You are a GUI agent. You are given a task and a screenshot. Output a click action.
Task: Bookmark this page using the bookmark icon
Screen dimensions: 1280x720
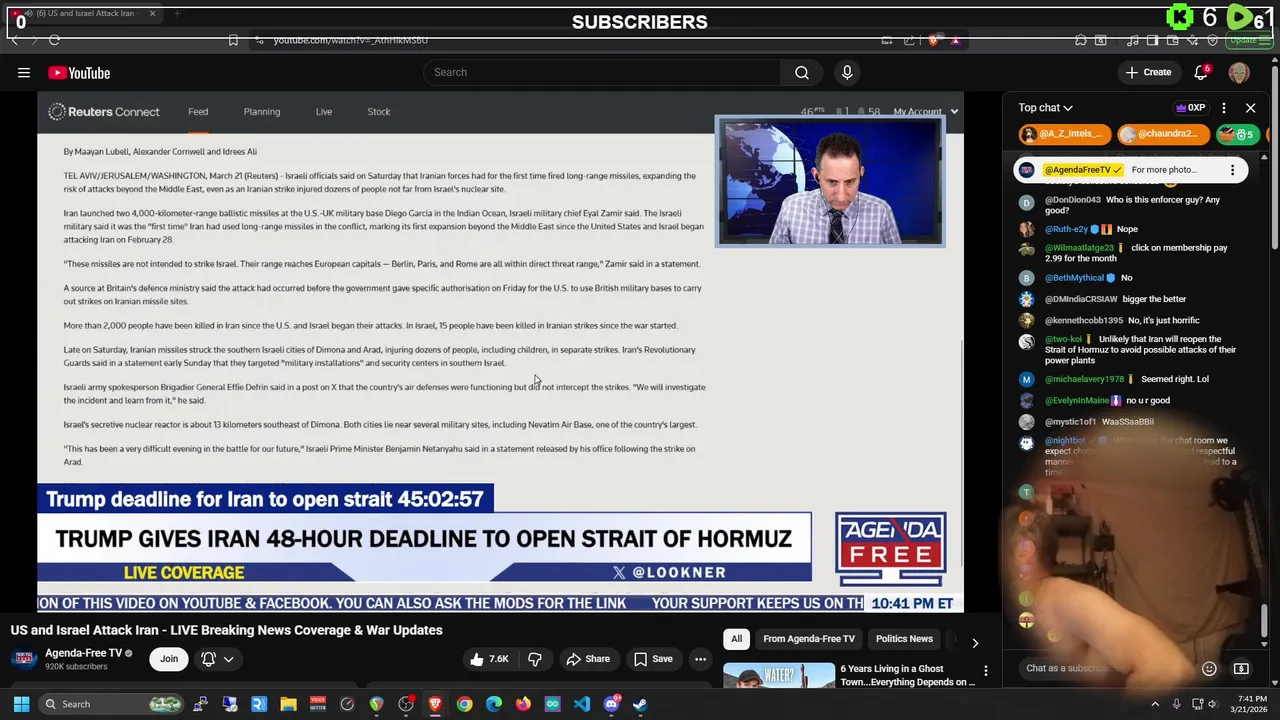click(233, 40)
